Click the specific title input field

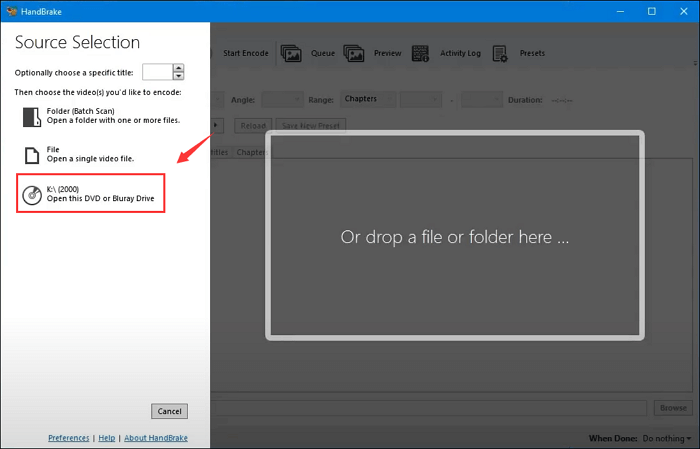point(157,72)
